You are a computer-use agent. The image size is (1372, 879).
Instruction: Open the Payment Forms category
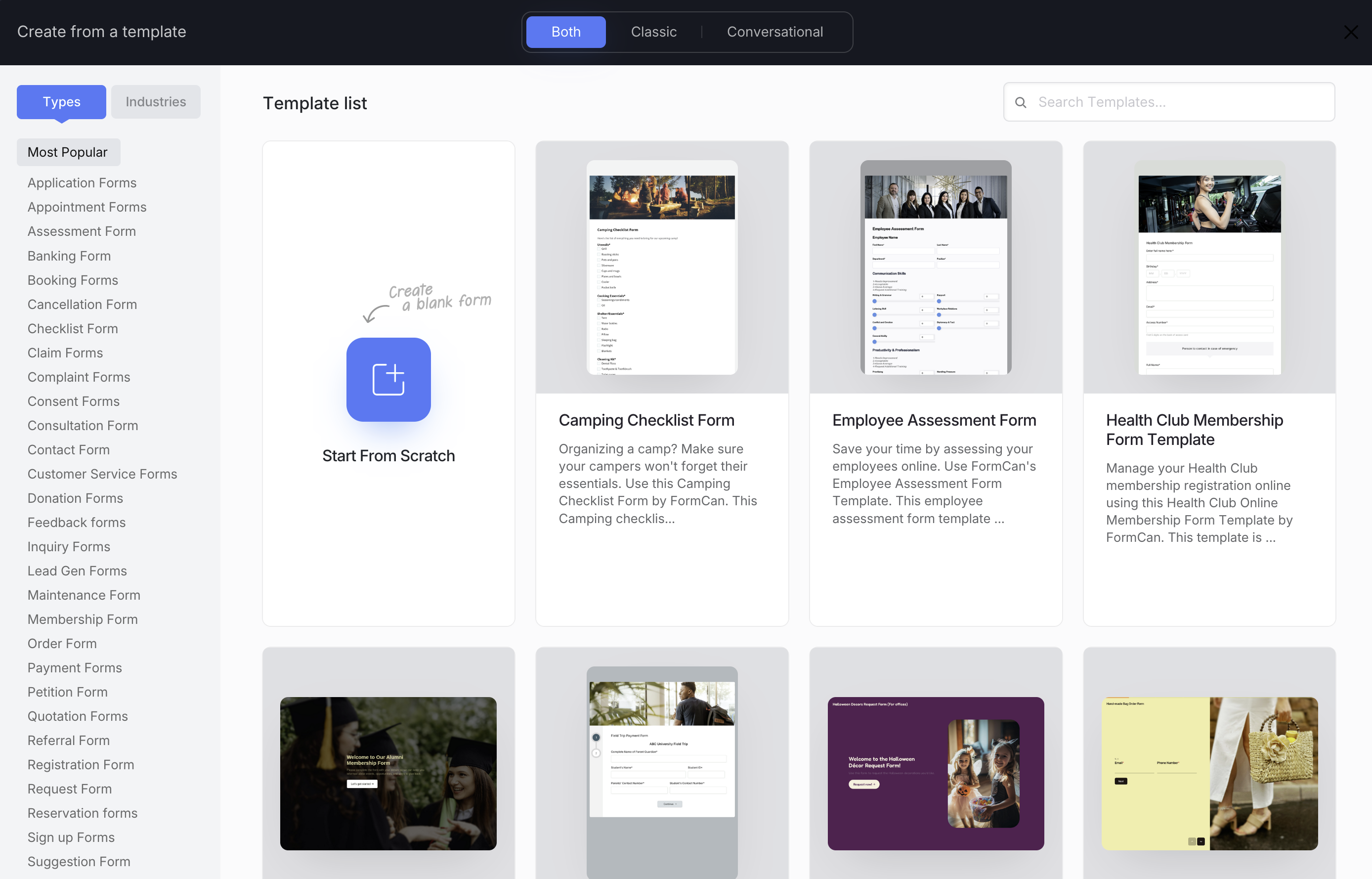coord(75,667)
